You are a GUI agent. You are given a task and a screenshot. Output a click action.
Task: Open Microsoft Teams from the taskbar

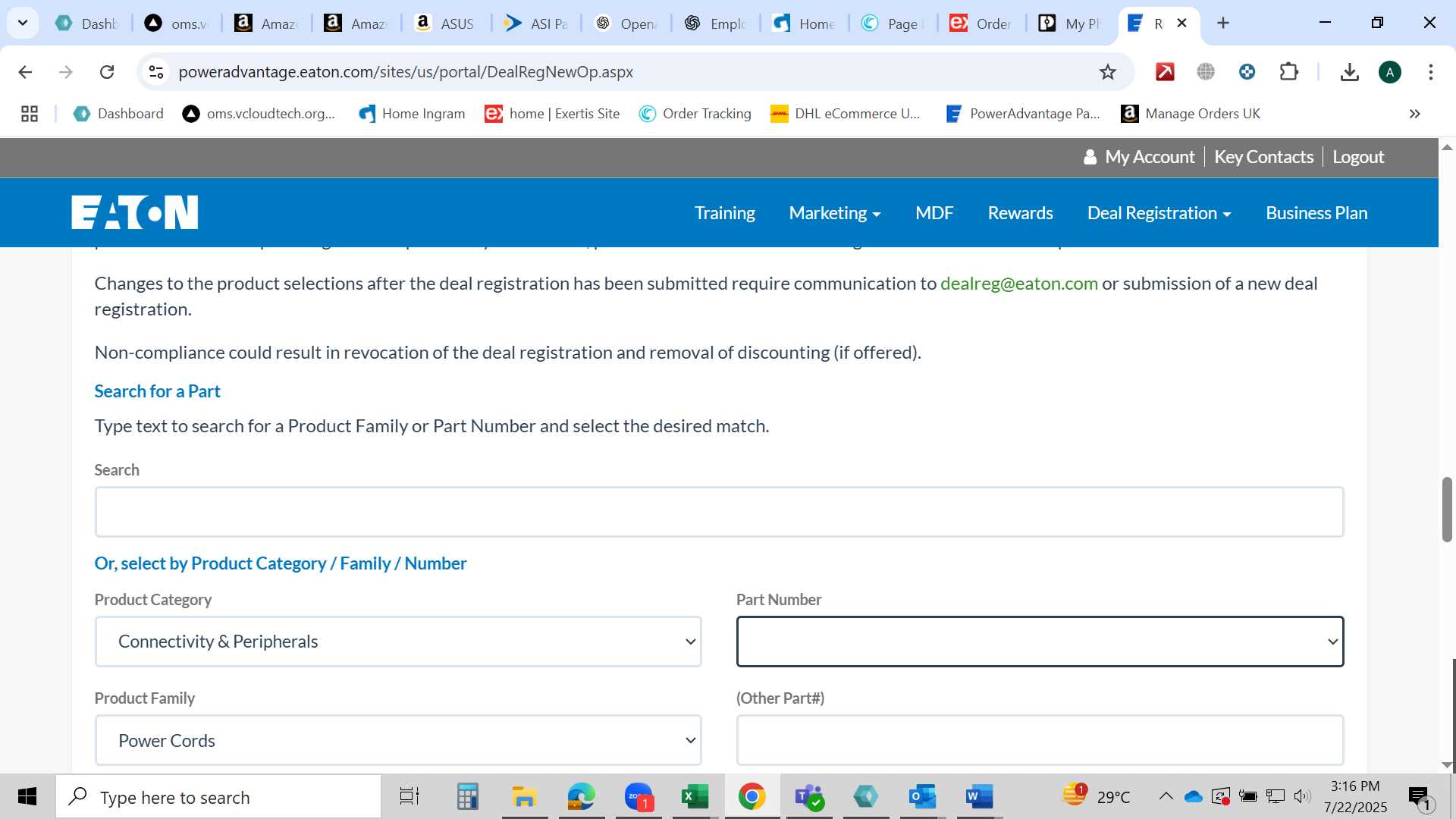pos(809,796)
